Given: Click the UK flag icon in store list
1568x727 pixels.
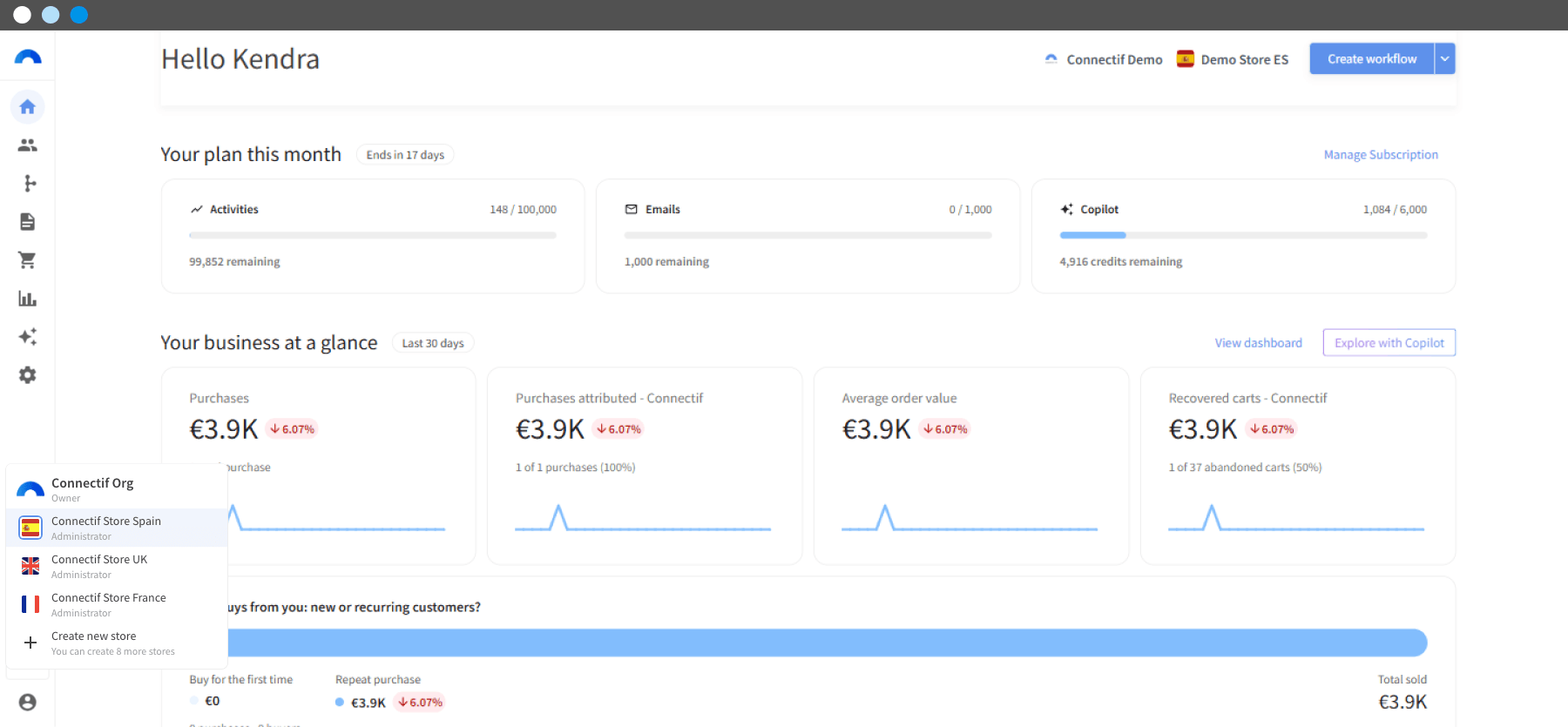Looking at the screenshot, I should [30, 566].
